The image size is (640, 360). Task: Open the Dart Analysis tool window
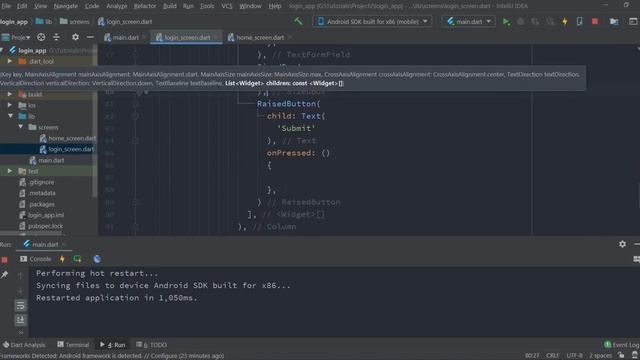point(24,345)
